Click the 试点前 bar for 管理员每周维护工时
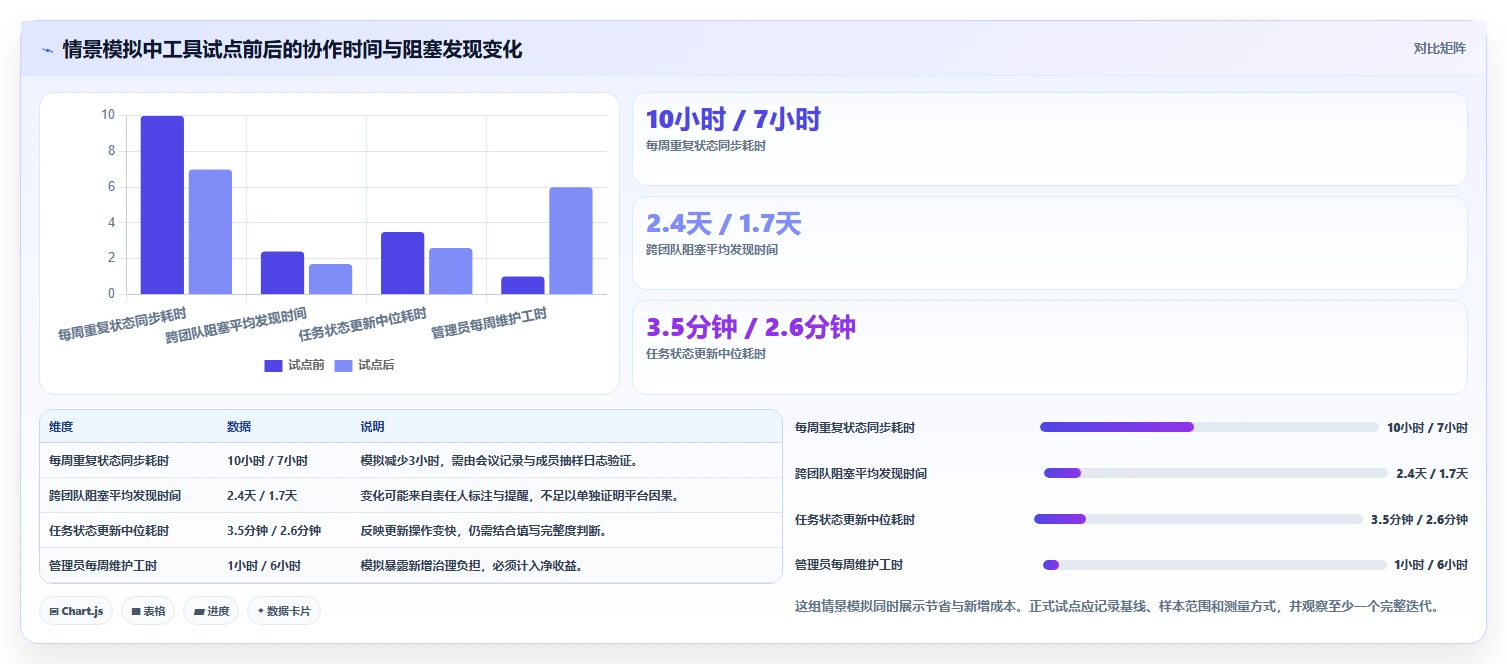The height and width of the screenshot is (664, 1507). pyautogui.click(x=522, y=285)
